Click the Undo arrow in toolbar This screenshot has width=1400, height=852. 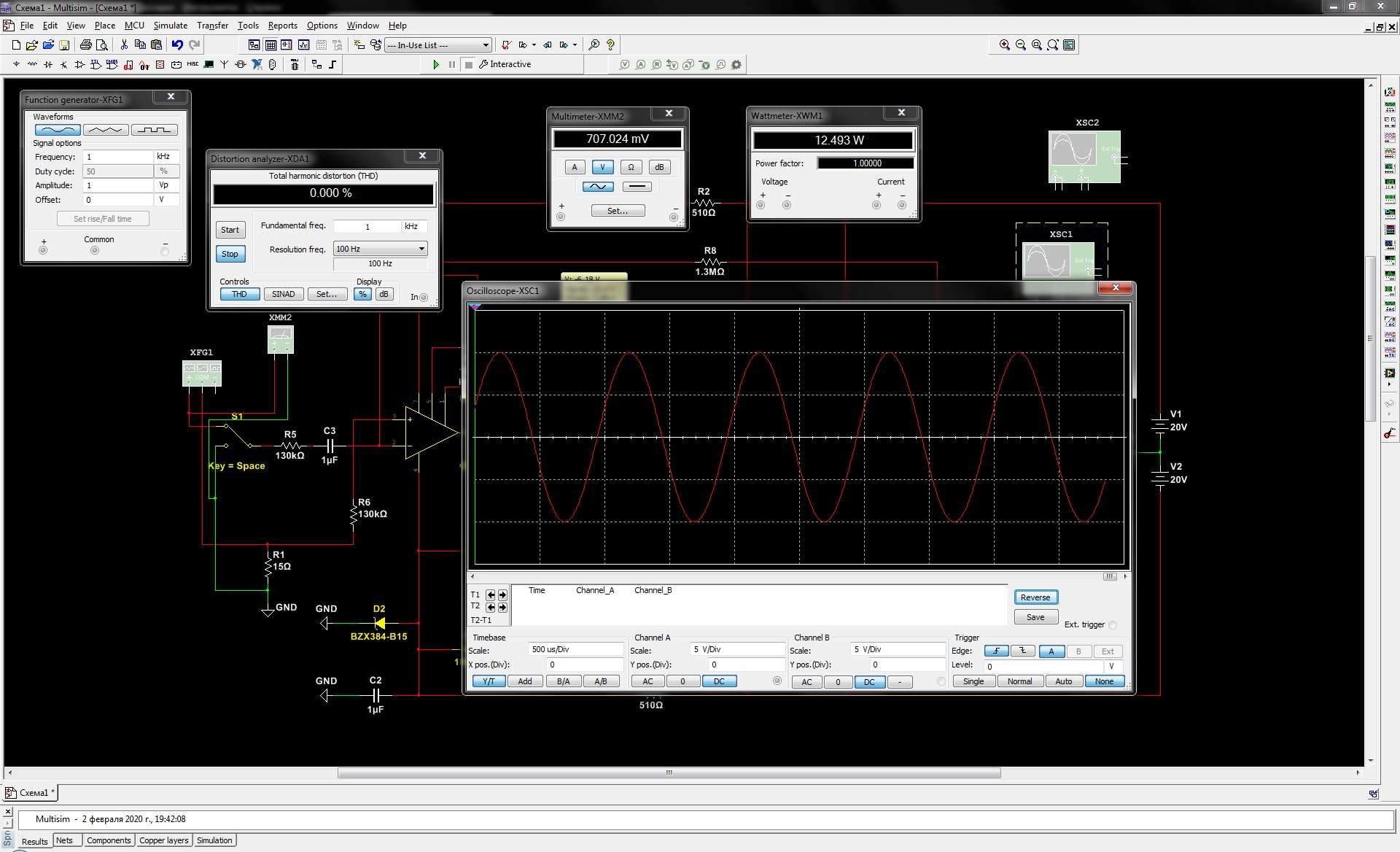177,44
